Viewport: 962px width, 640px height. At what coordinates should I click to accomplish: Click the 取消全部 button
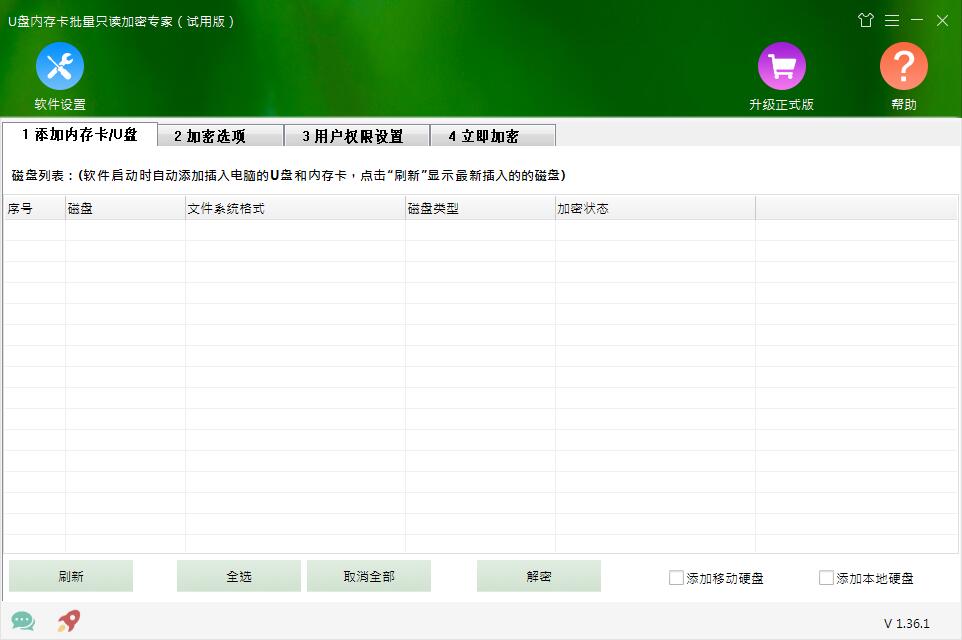(x=369, y=576)
